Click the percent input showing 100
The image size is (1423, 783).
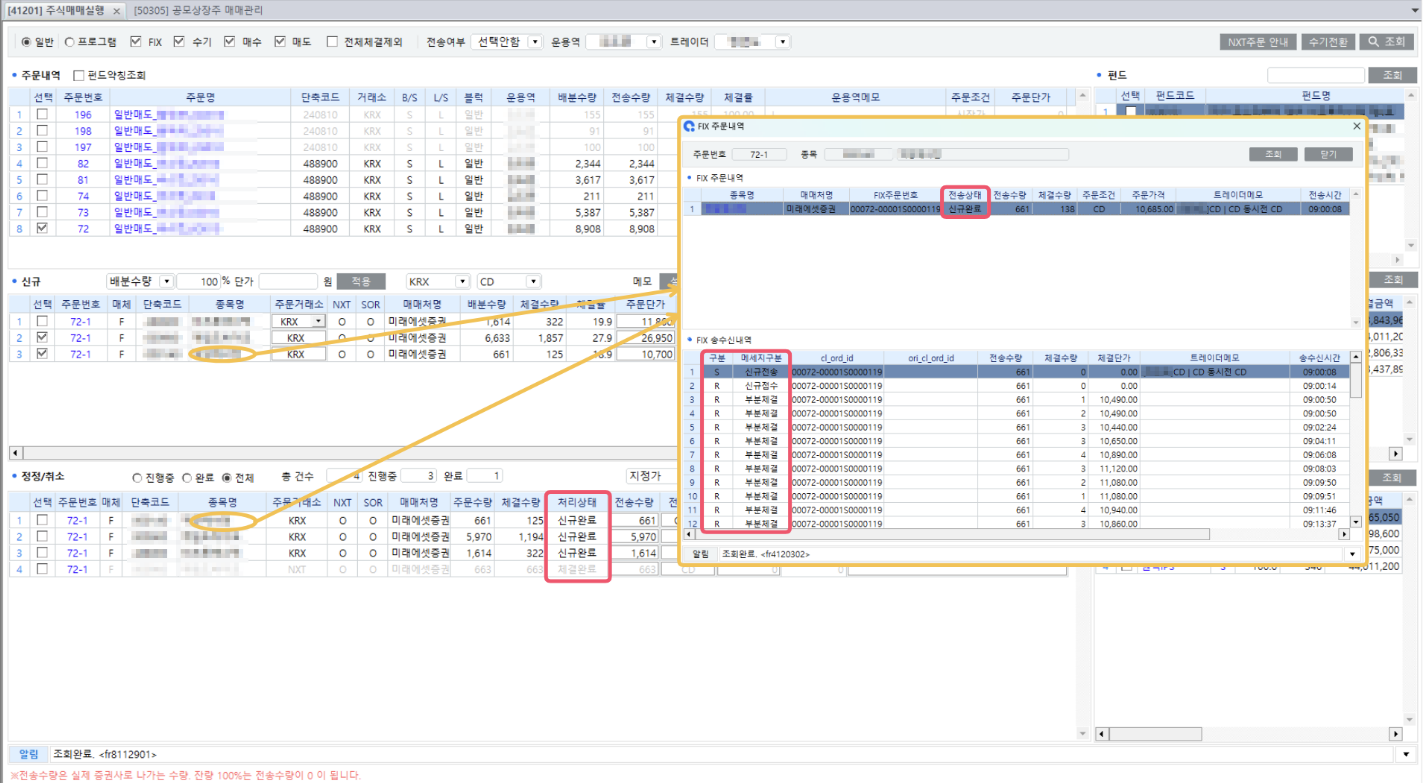[200, 282]
